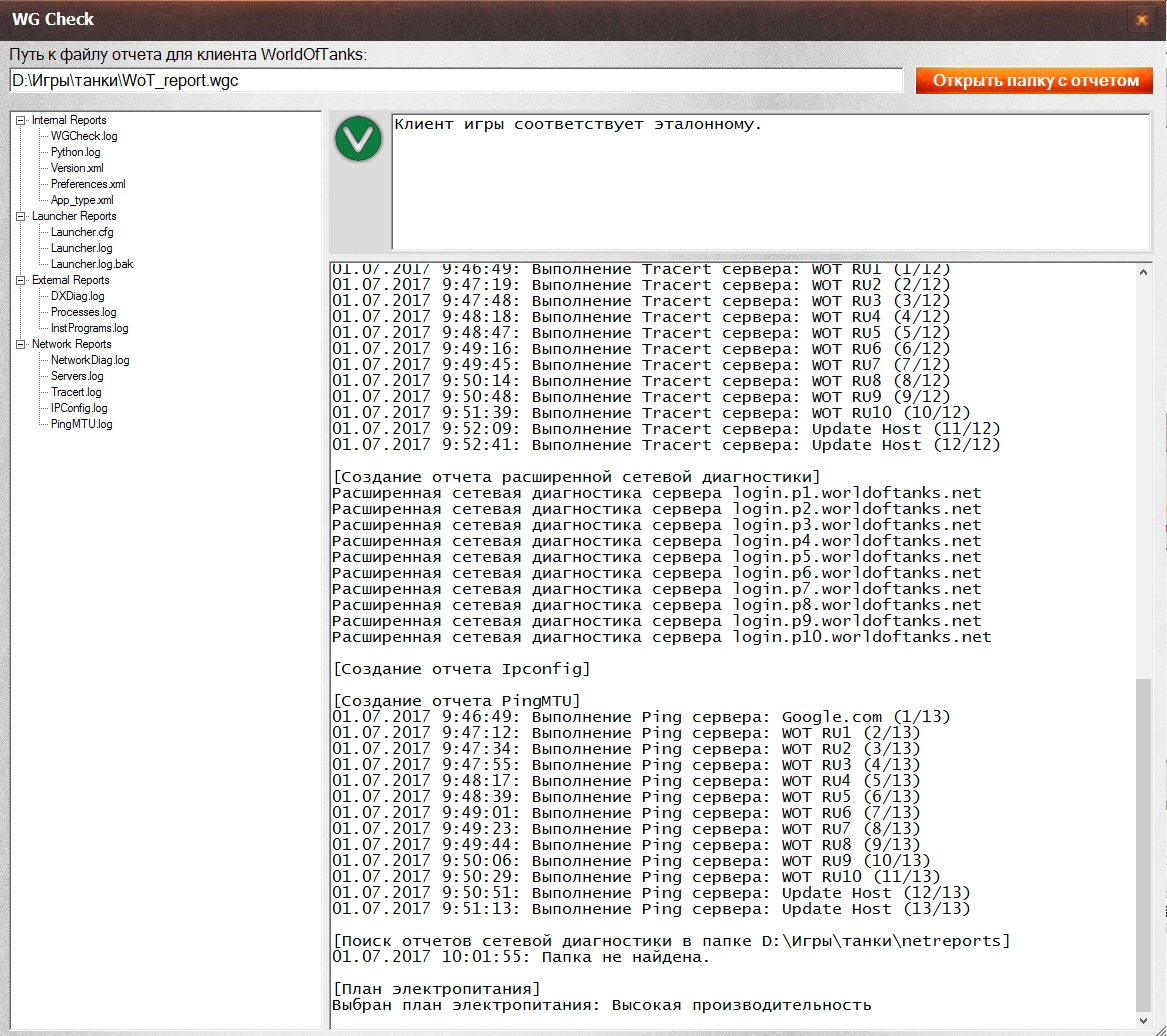
Task: Collapse the External Reports tree node
Action: coord(21,280)
